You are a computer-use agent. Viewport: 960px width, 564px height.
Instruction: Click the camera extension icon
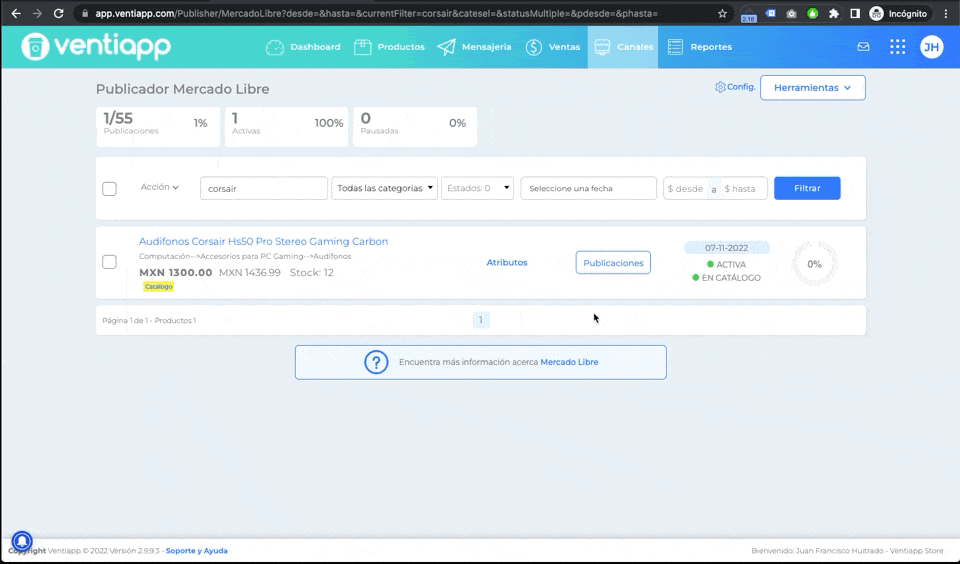coord(791,13)
